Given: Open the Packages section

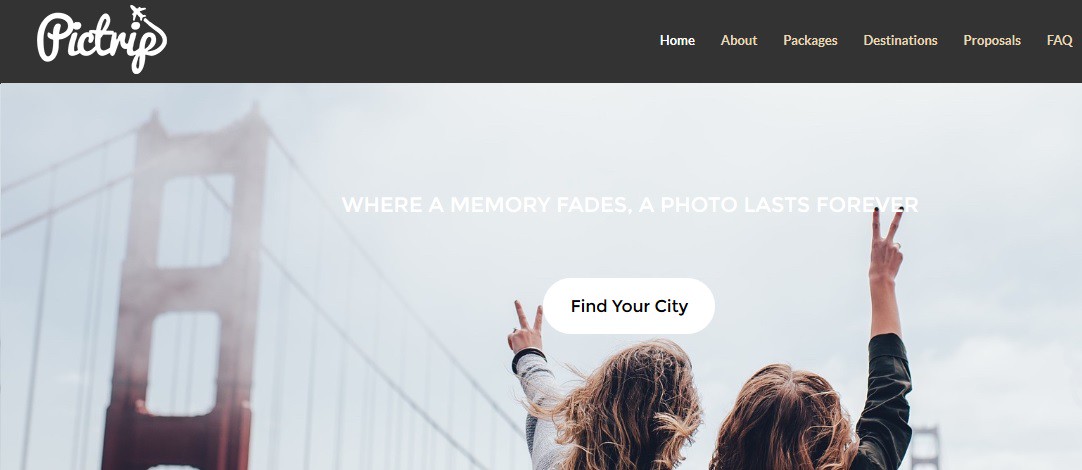Looking at the screenshot, I should (x=810, y=41).
